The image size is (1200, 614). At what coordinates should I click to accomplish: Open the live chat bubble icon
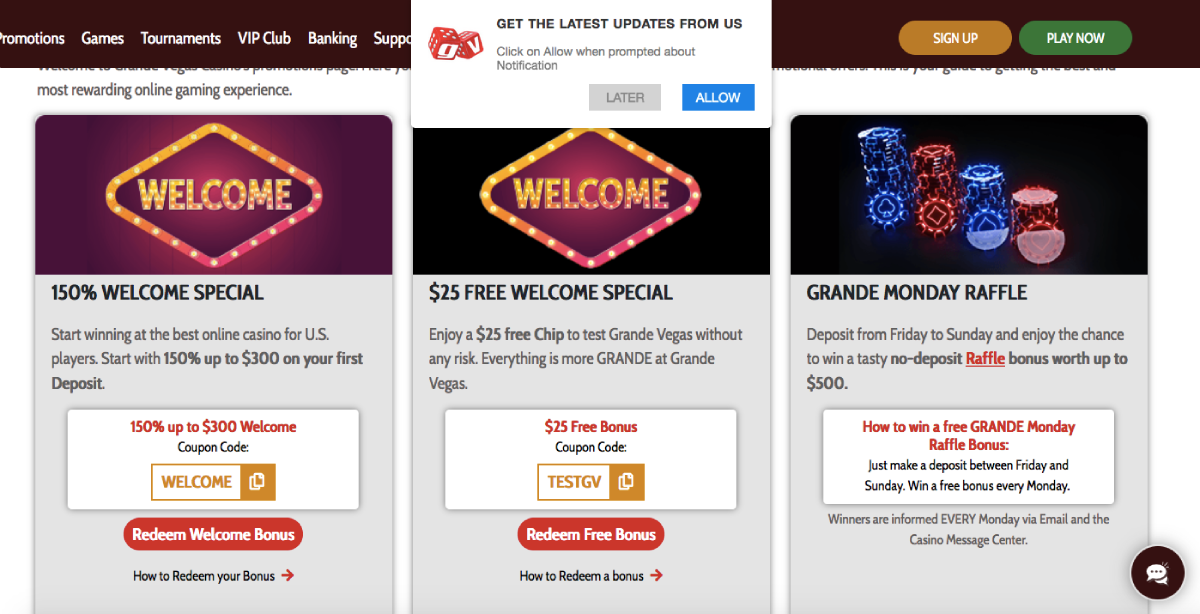[1157, 573]
